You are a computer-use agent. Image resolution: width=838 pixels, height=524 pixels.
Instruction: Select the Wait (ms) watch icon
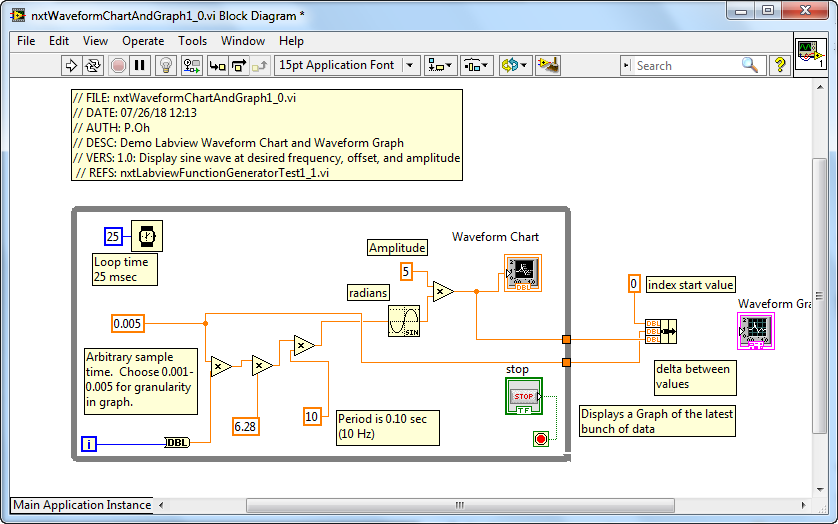coord(147,236)
